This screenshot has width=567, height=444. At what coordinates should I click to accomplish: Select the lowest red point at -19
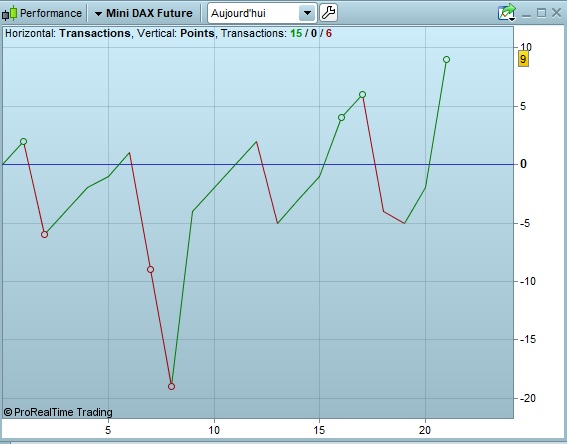coord(171,387)
